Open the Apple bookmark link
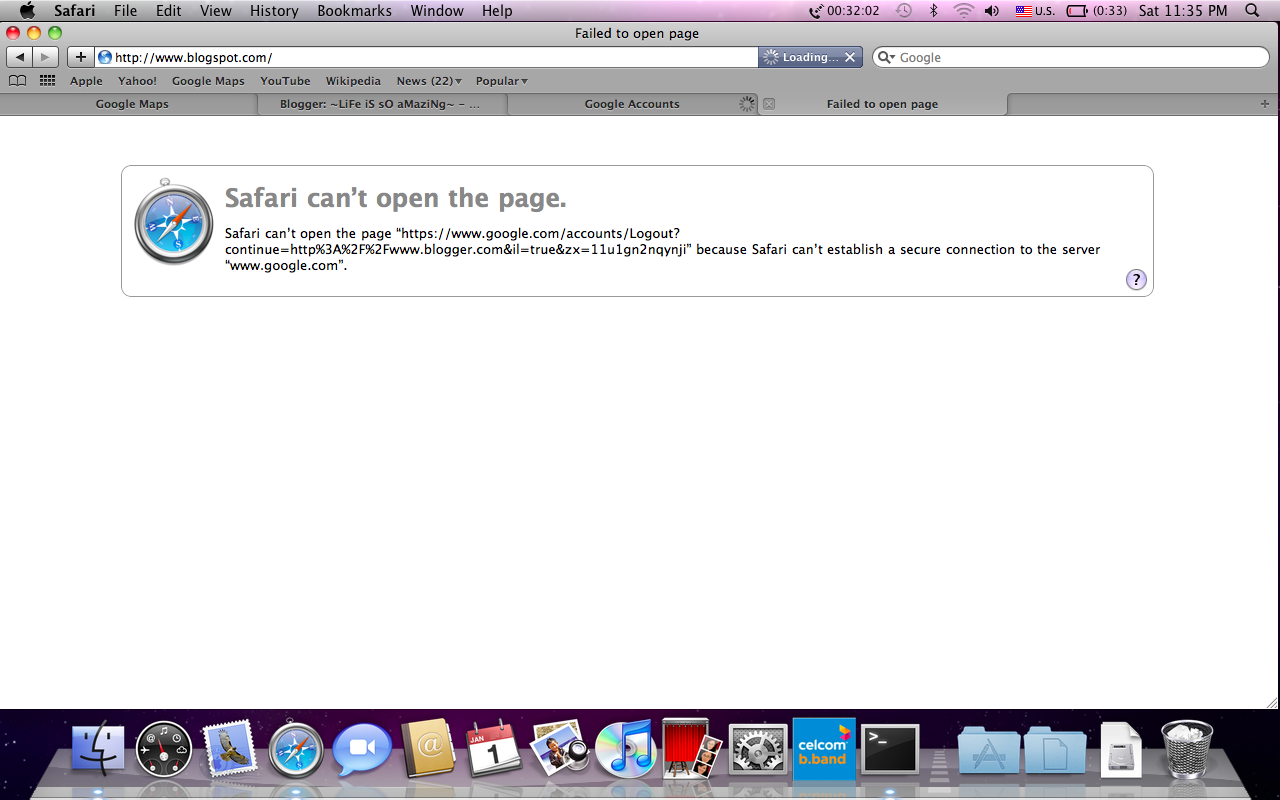 click(86, 81)
